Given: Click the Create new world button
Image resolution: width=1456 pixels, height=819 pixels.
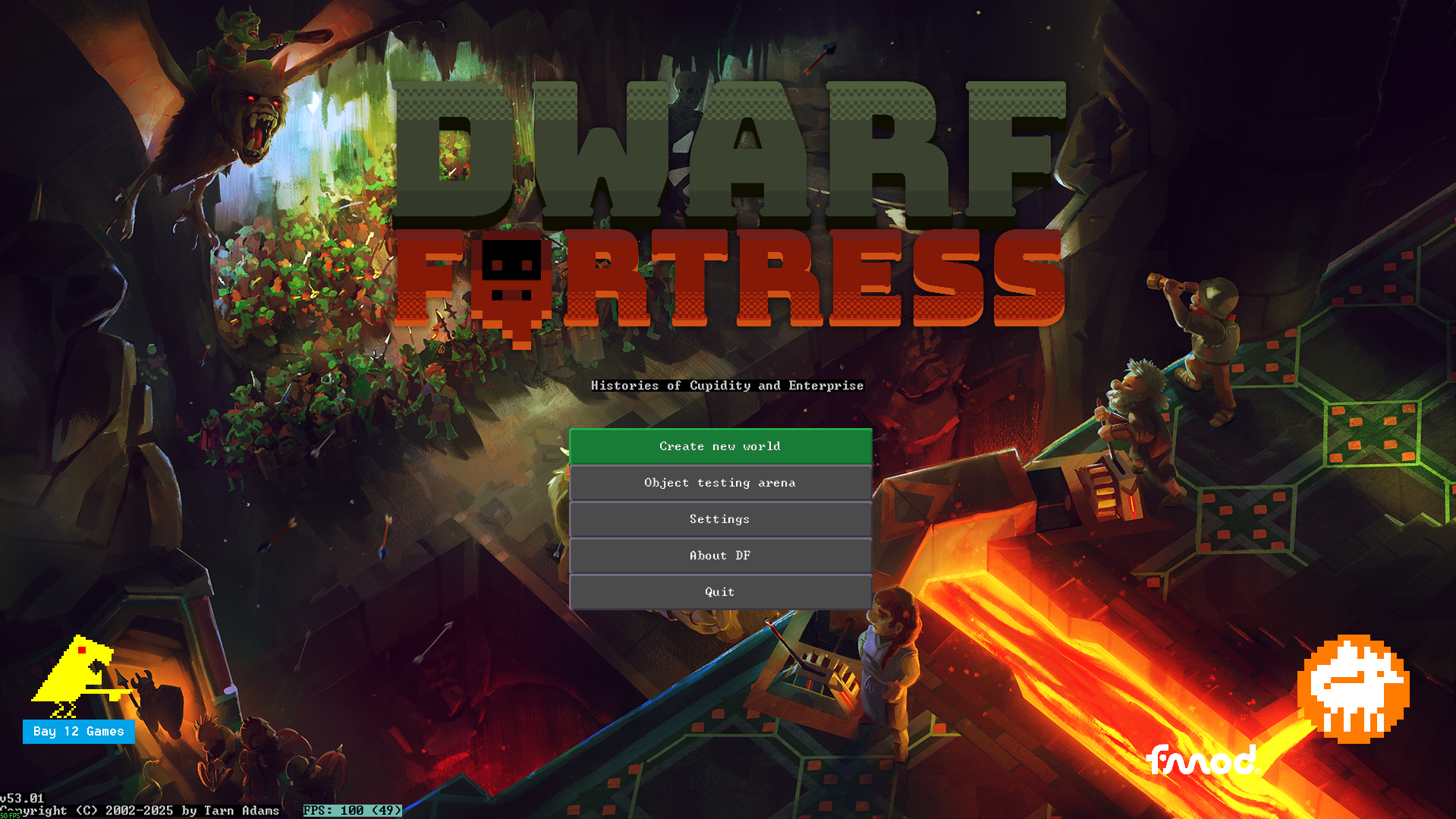Looking at the screenshot, I should tap(720, 446).
